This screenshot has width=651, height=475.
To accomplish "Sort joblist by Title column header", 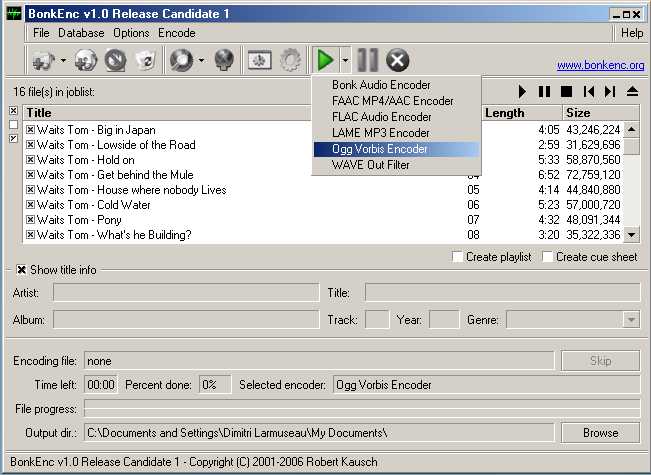I will click(167, 113).
